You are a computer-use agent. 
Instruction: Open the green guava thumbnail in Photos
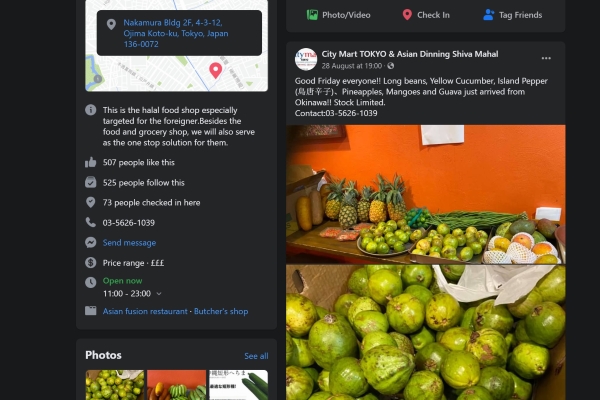tap(115, 385)
